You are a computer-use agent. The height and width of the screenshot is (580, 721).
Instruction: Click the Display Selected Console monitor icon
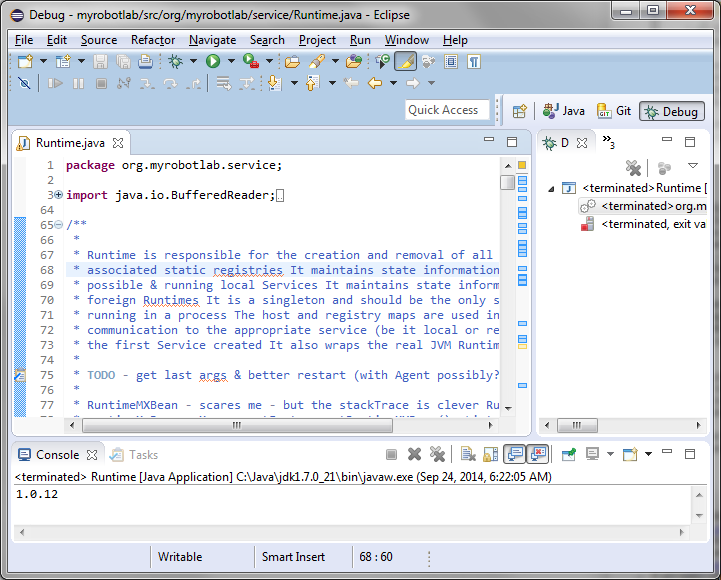[x=592, y=454]
